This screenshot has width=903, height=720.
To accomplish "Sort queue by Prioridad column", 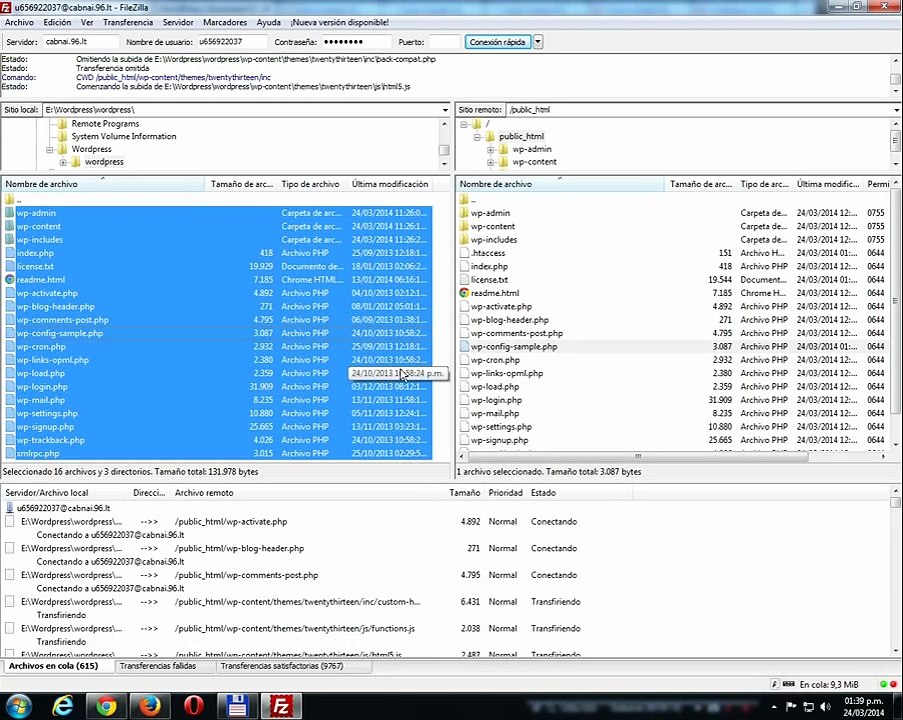I will [505, 492].
